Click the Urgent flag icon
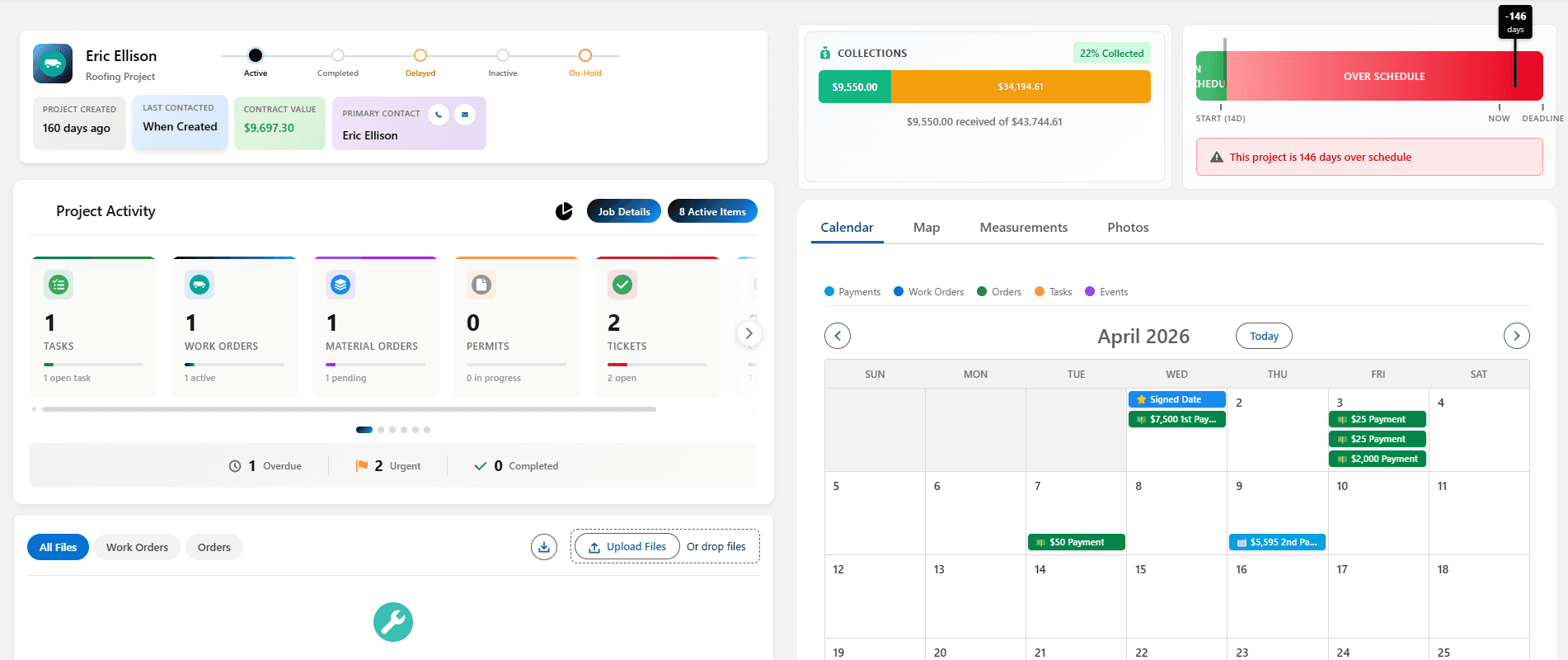The width and height of the screenshot is (1568, 660). tap(362, 466)
